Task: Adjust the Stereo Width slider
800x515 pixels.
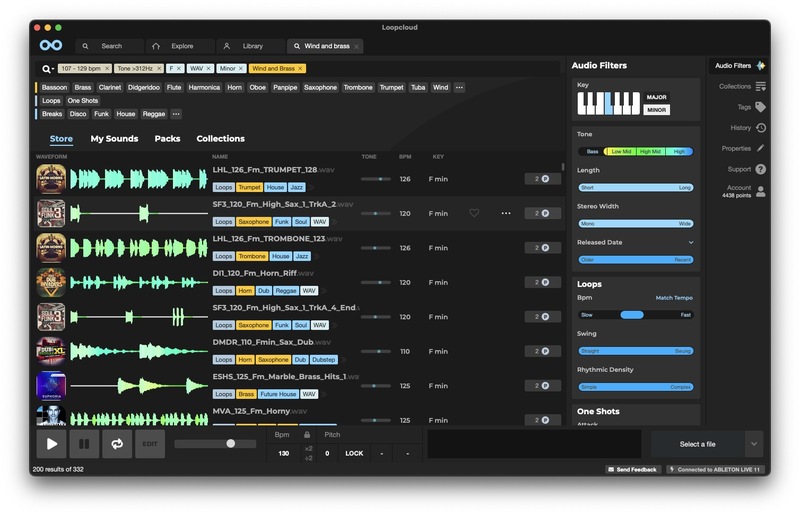Action: point(635,224)
